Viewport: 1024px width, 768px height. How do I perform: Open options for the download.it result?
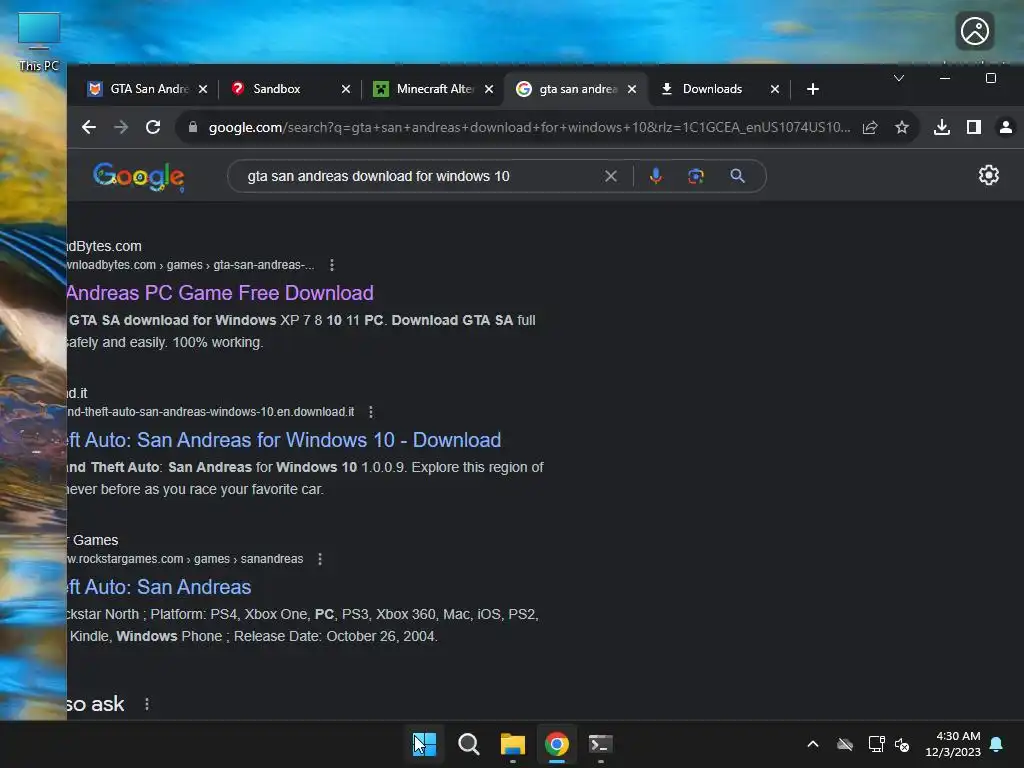coord(371,412)
